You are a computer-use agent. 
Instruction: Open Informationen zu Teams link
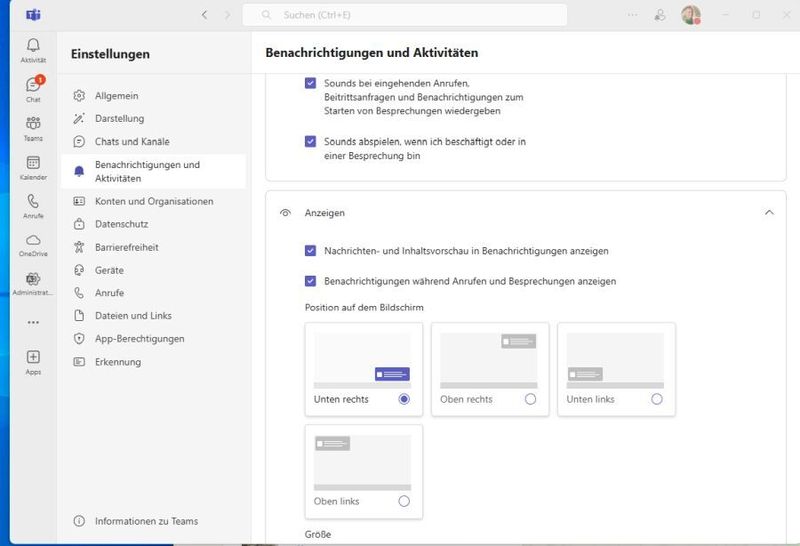tap(146, 521)
